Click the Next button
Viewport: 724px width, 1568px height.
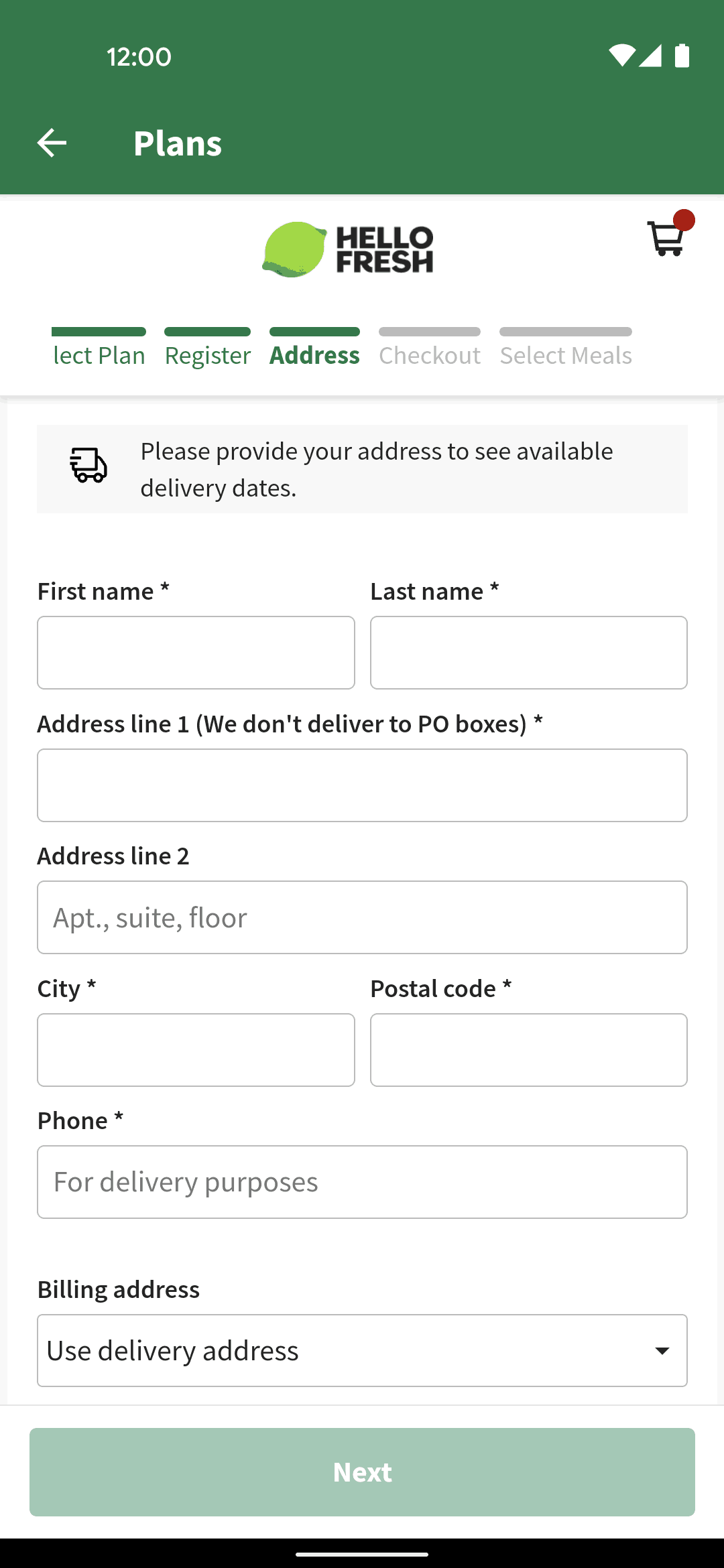click(x=362, y=1472)
